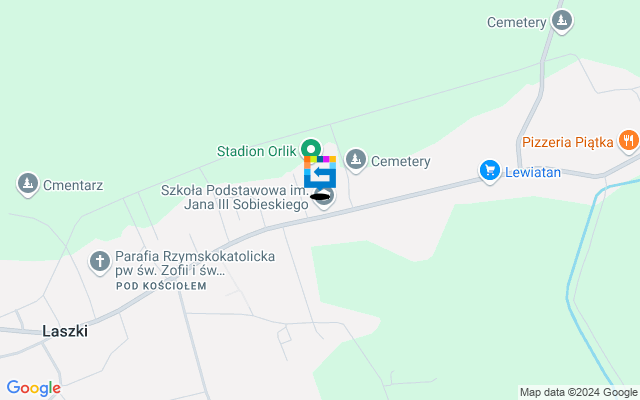
Task: Select the Laszki village name
Action: pyautogui.click(x=65, y=331)
